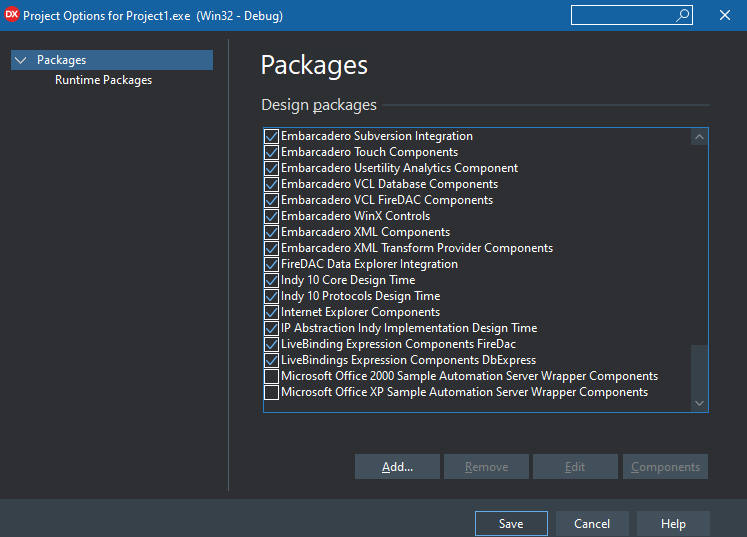Click the DX application icon in title bar
The height and width of the screenshot is (537, 747).
pos(11,15)
